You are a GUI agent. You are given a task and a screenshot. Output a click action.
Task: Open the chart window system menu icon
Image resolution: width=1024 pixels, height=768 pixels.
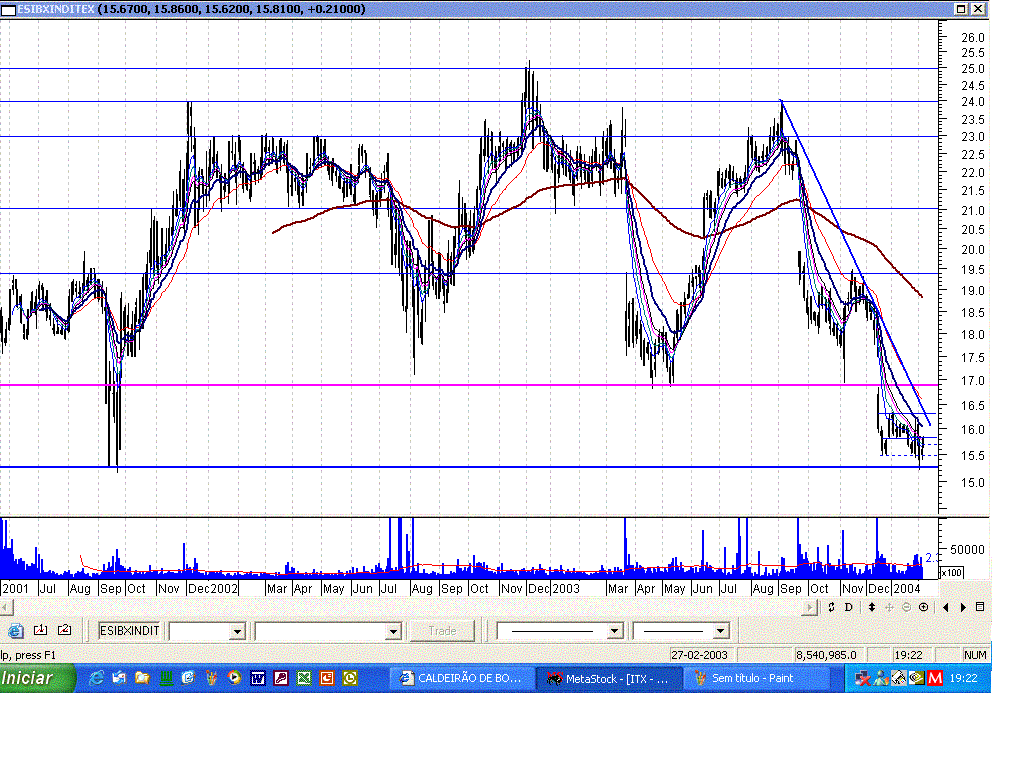tap(8, 9)
